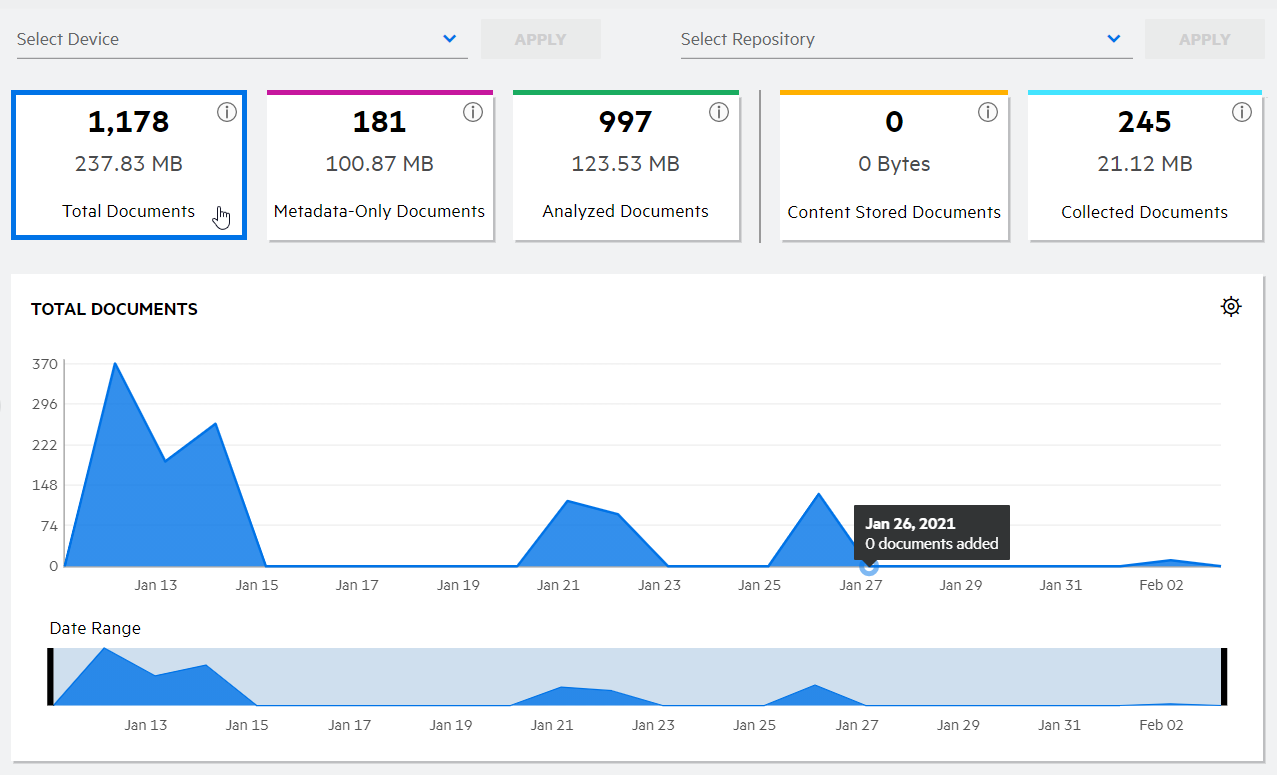Click left handle of Date Range slider

tap(50, 677)
